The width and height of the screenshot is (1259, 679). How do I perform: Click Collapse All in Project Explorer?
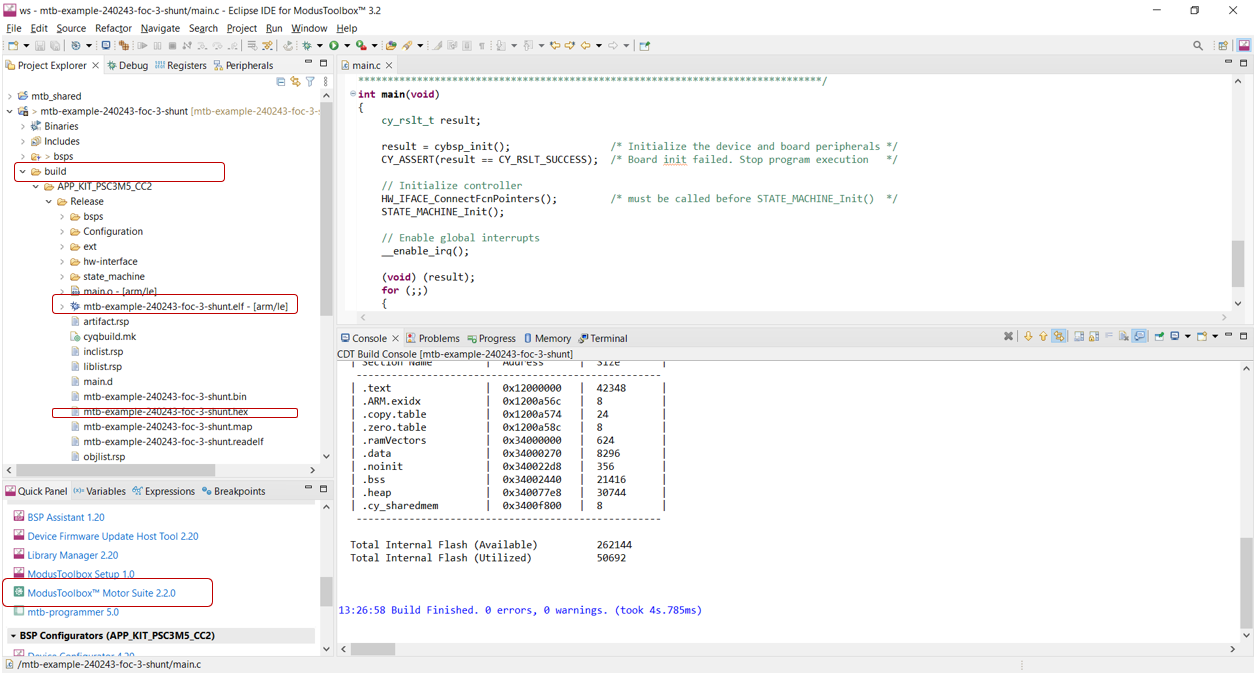click(281, 82)
